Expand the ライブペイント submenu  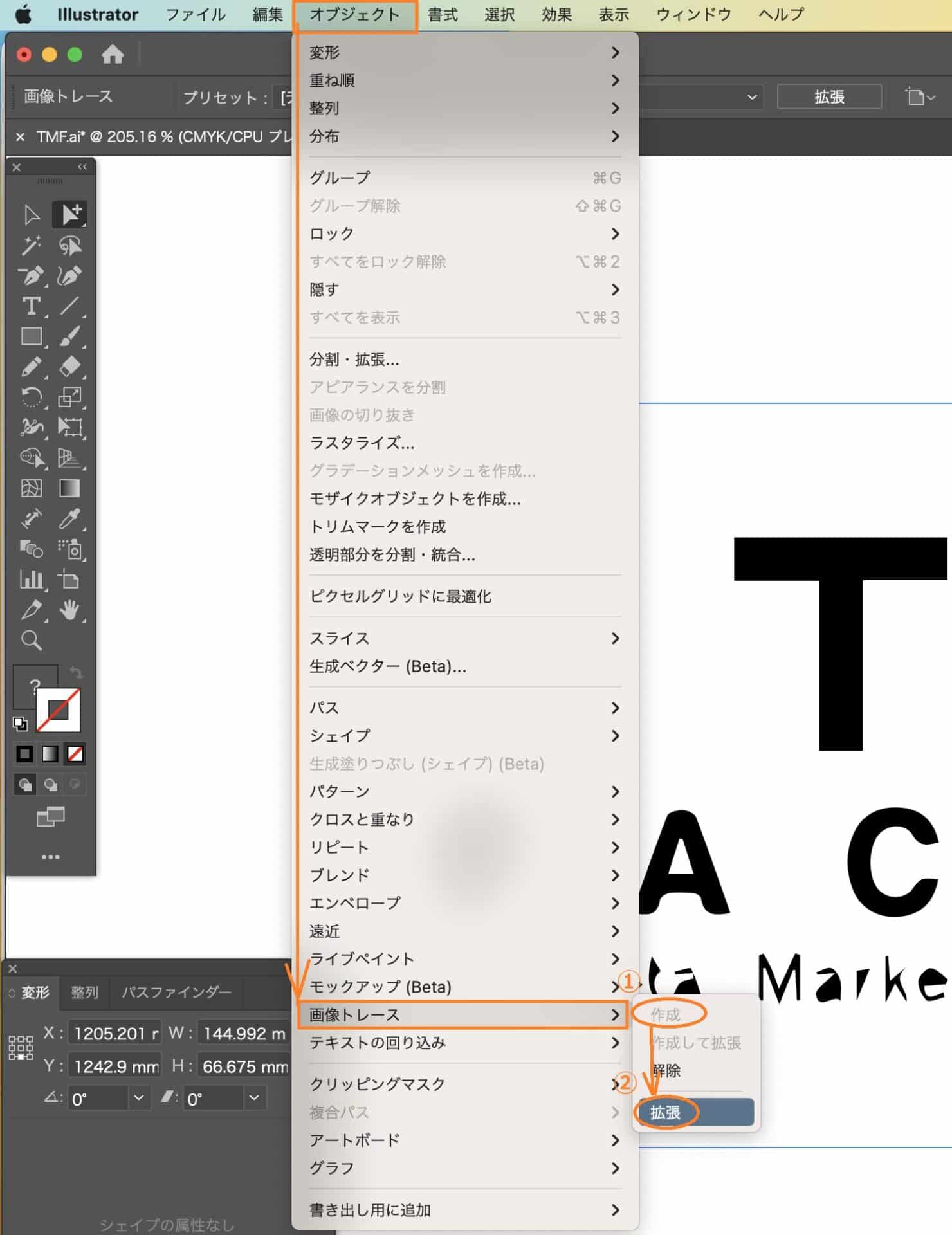(465, 959)
